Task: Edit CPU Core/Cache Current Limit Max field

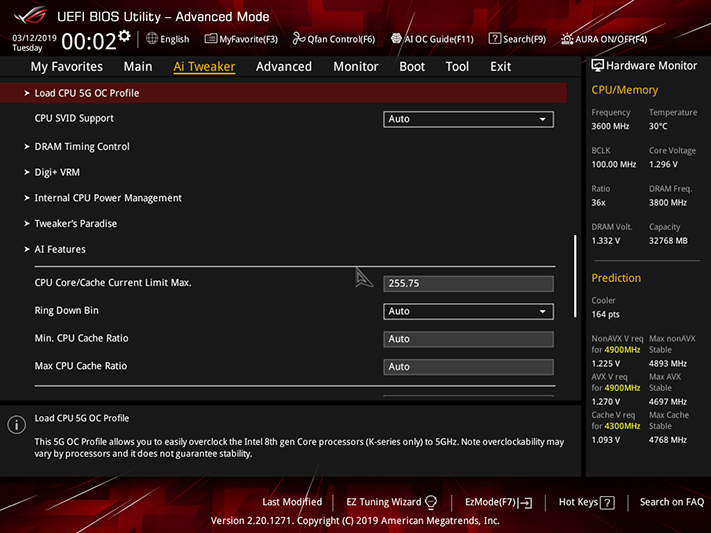Action: point(468,284)
